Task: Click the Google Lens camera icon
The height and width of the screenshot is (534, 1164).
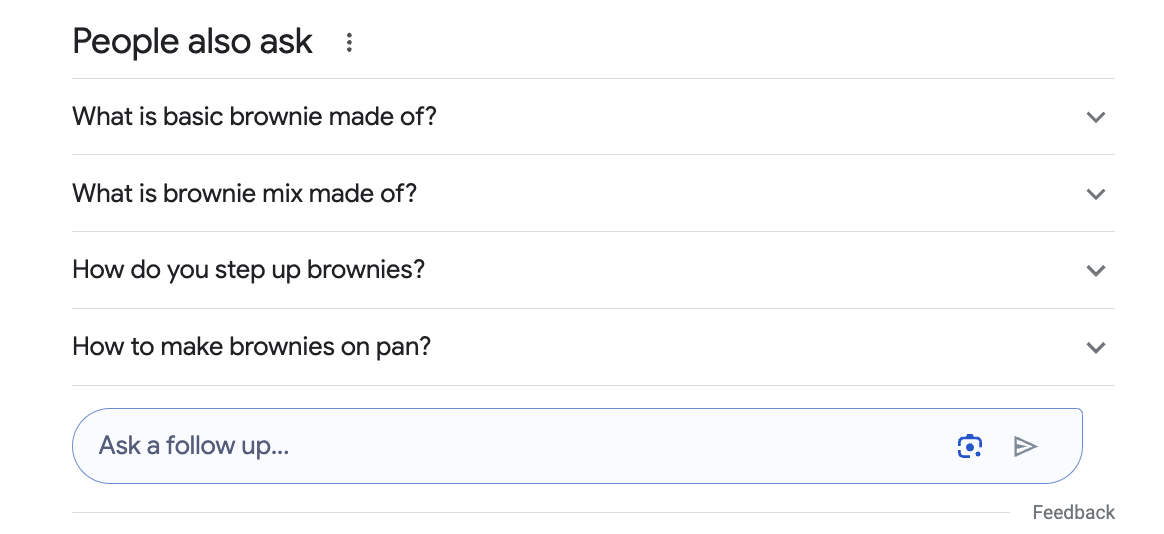Action: pyautogui.click(x=970, y=446)
